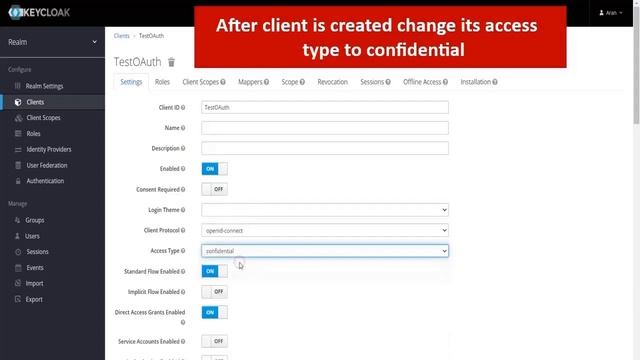Open Identity Providers in sidebar
This screenshot has height=360, width=640.
click(49, 149)
